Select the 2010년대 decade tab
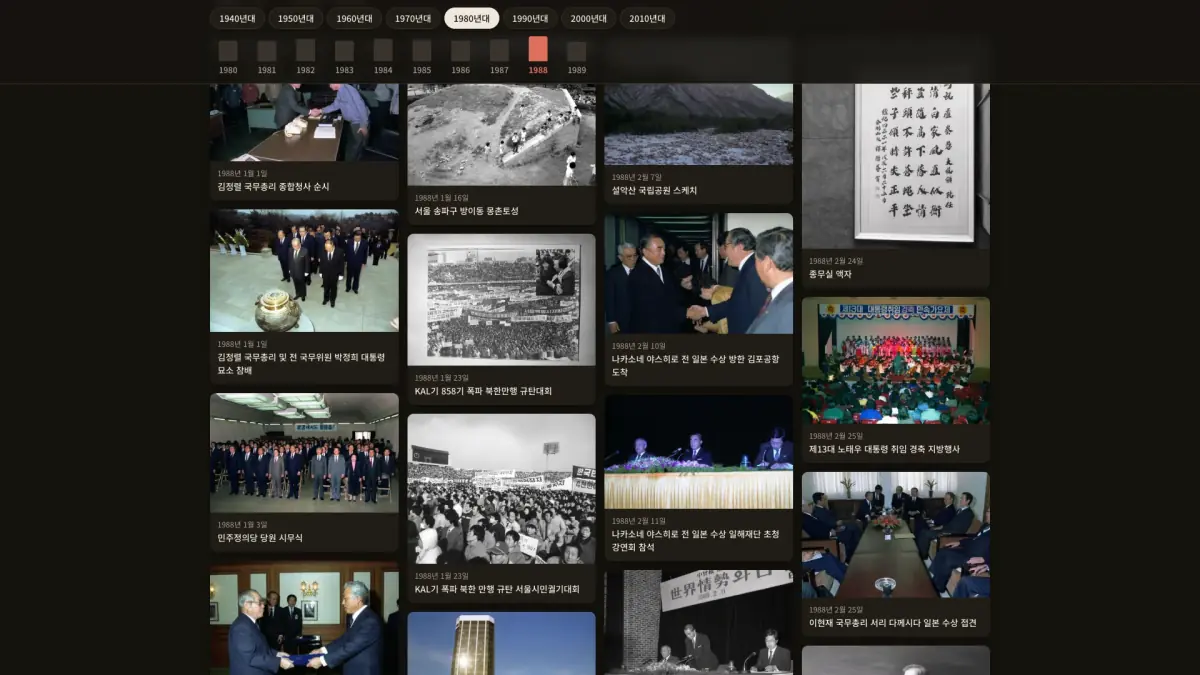Image resolution: width=1200 pixels, height=675 pixels. (x=647, y=18)
